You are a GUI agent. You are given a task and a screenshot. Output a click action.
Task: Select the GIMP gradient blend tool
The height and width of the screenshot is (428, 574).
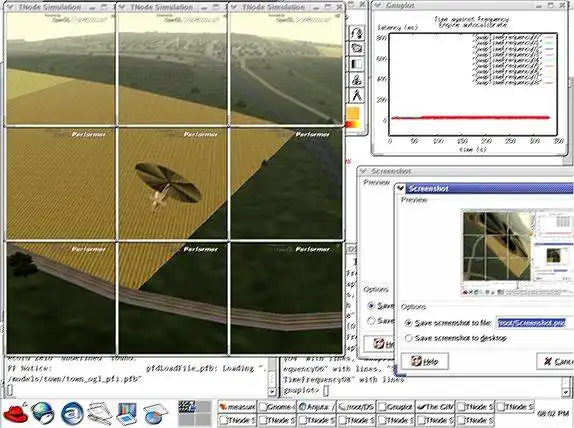[x=357, y=64]
